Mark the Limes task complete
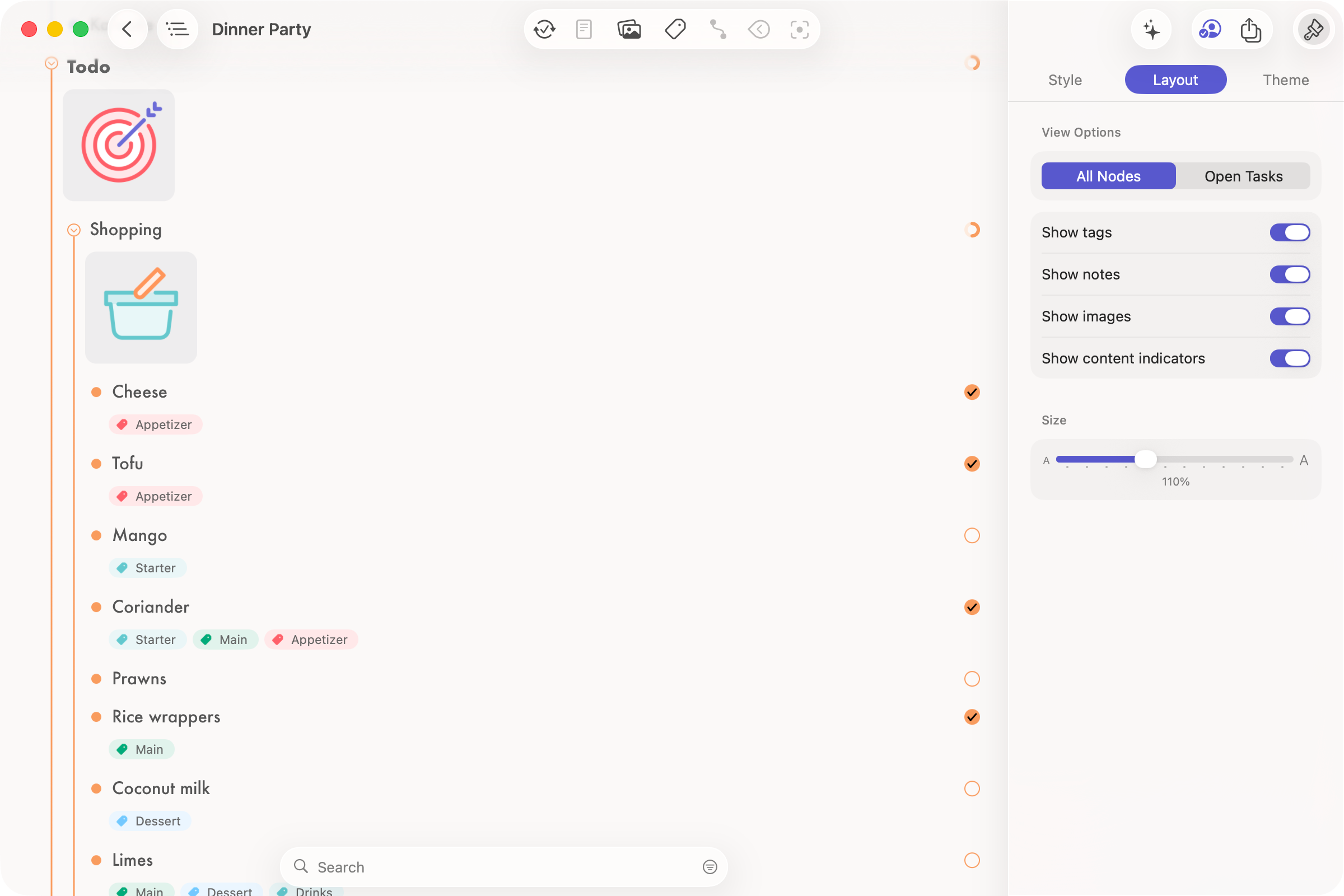Screen dimensions: 1344x896 coord(972,860)
